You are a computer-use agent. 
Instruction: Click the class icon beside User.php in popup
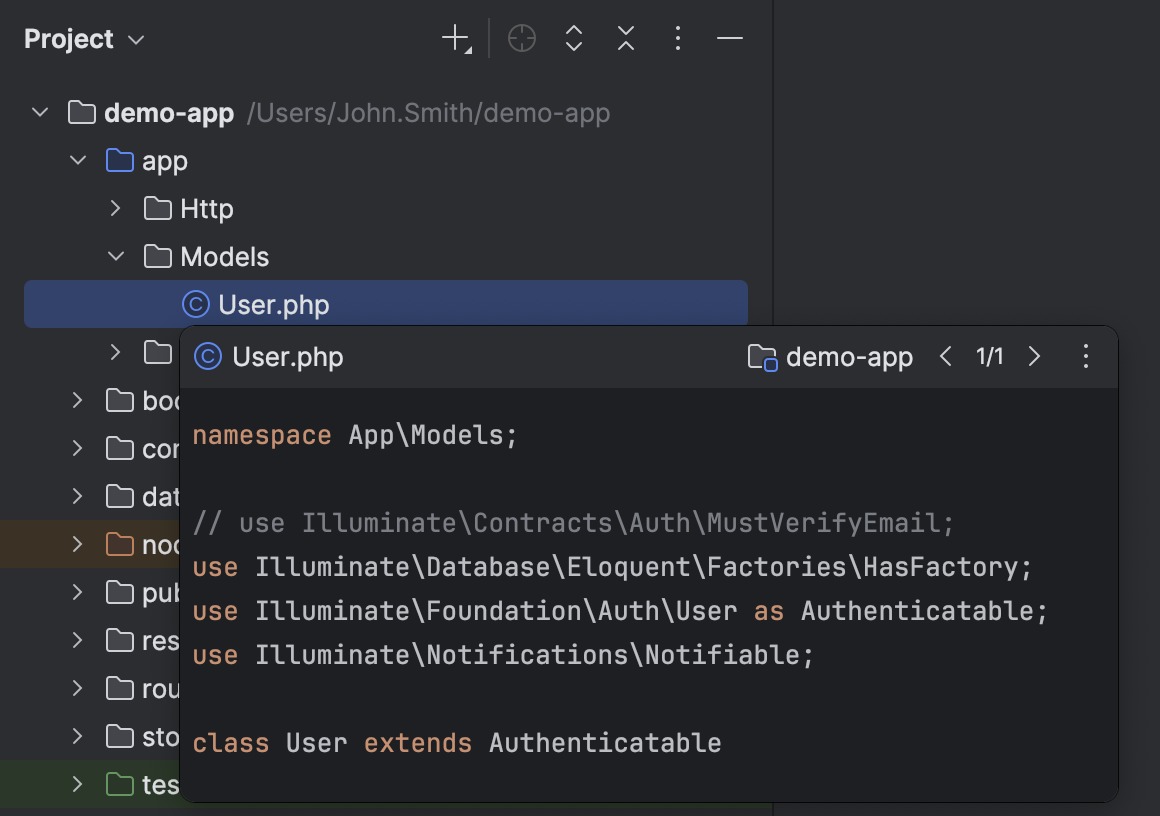[x=206, y=356]
